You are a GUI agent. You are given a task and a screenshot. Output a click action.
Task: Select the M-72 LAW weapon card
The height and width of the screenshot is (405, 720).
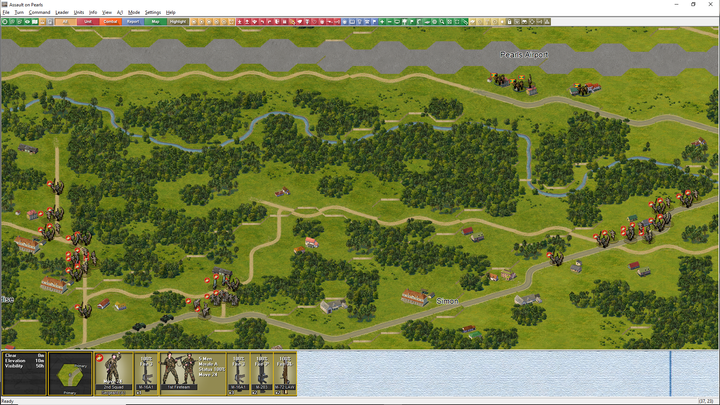(x=285, y=373)
